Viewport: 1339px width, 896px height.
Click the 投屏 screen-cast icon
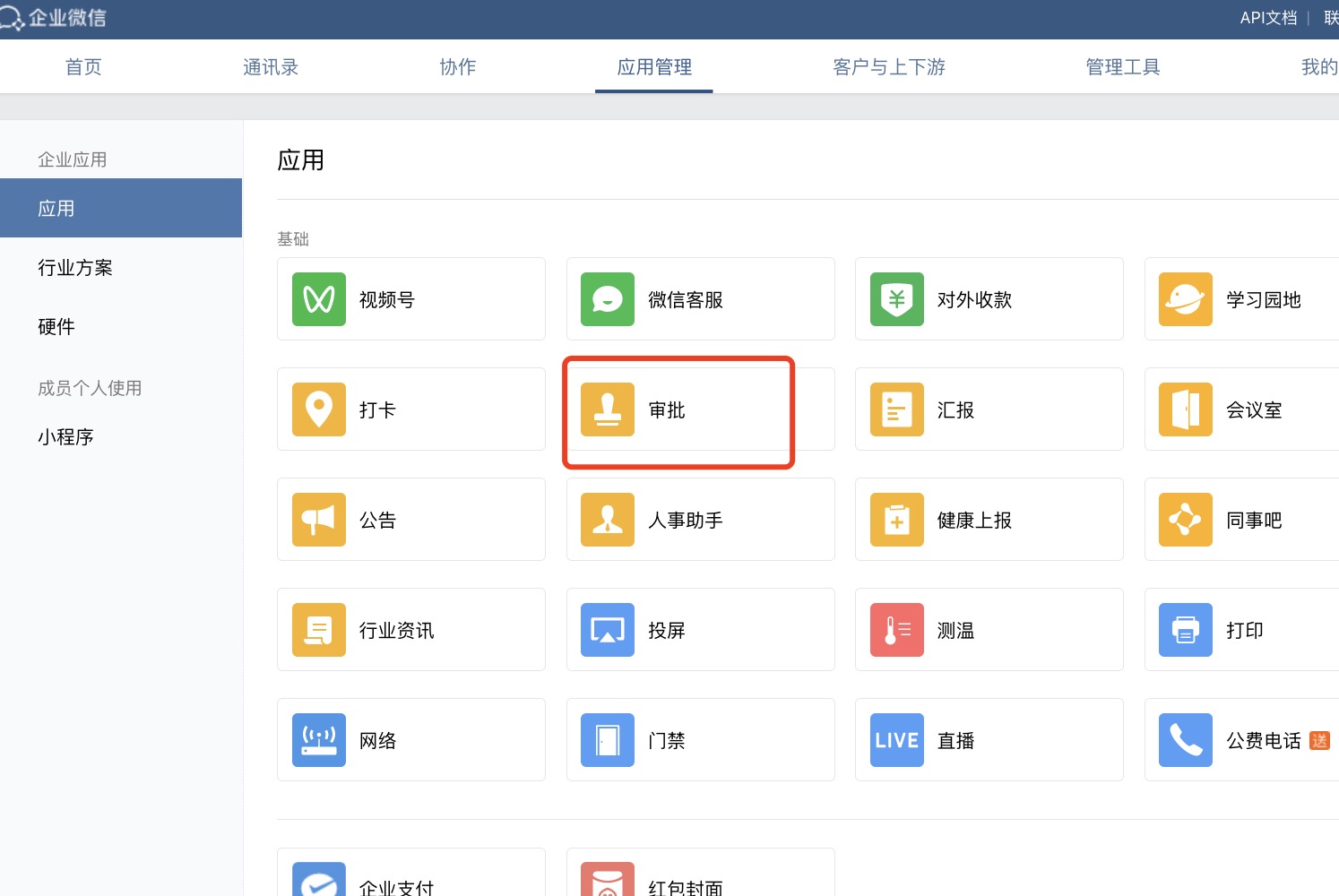click(608, 630)
